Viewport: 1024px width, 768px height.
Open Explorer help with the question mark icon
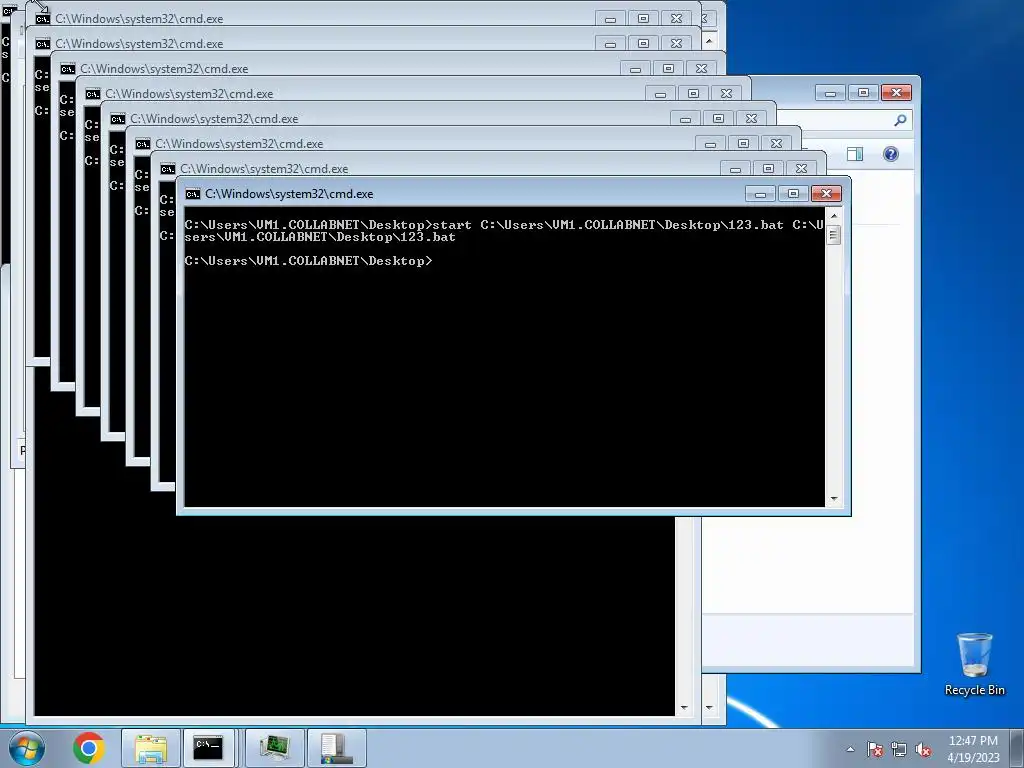point(891,154)
